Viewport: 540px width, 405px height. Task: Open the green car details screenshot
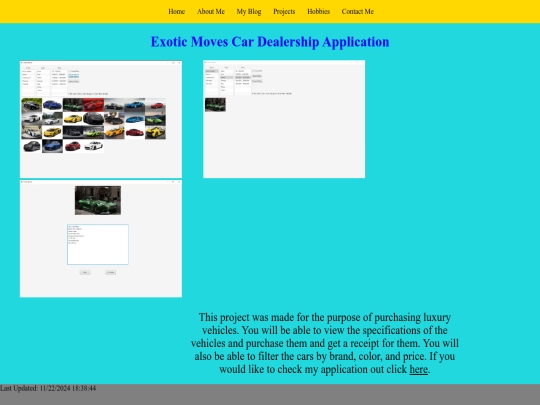click(x=101, y=238)
